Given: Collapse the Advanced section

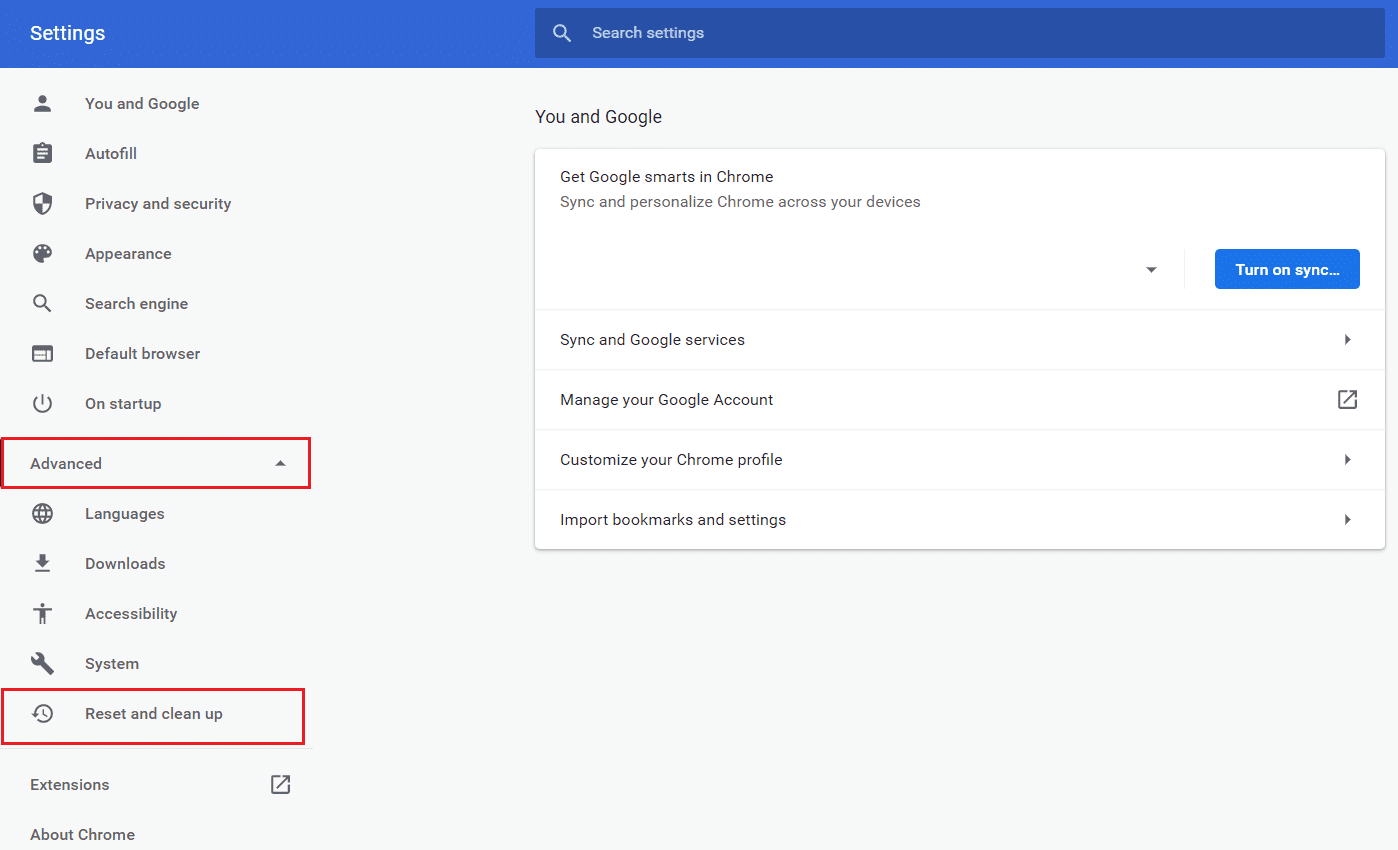Looking at the screenshot, I should tap(156, 463).
